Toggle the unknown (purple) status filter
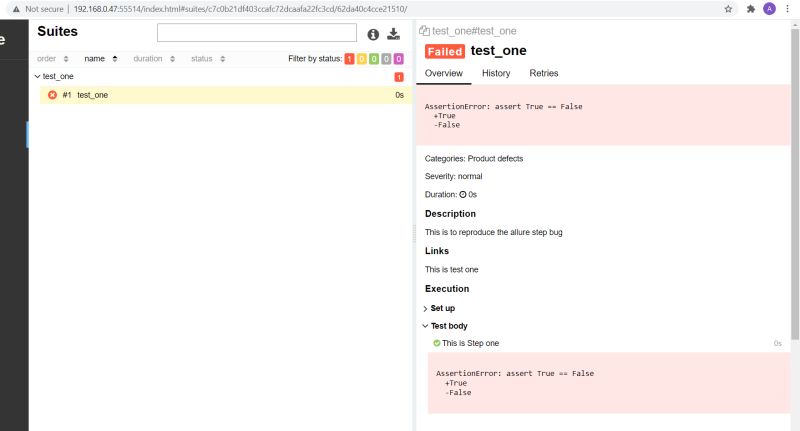Screen dimensions: 800x431 [398, 59]
